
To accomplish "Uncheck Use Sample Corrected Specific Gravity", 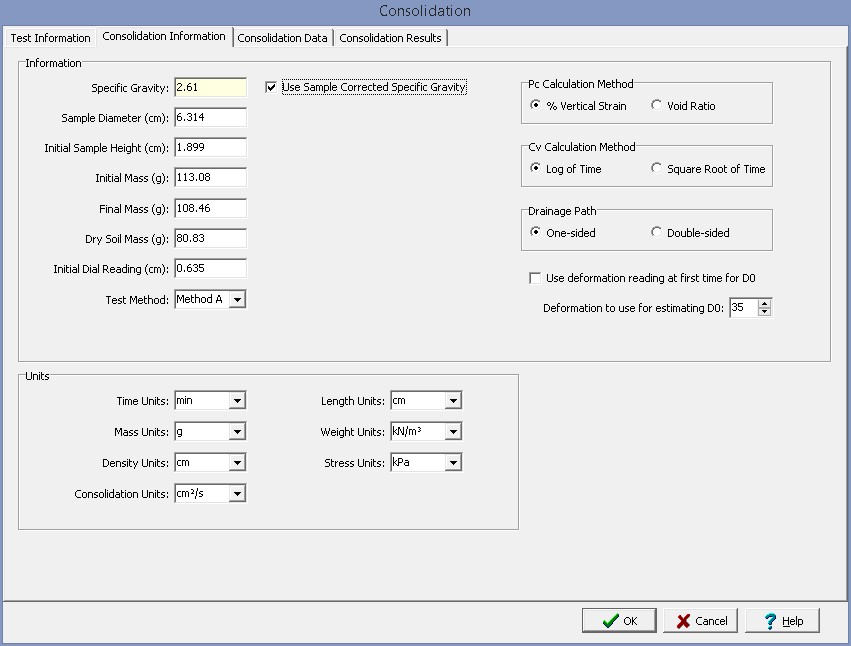I will pyautogui.click(x=271, y=88).
